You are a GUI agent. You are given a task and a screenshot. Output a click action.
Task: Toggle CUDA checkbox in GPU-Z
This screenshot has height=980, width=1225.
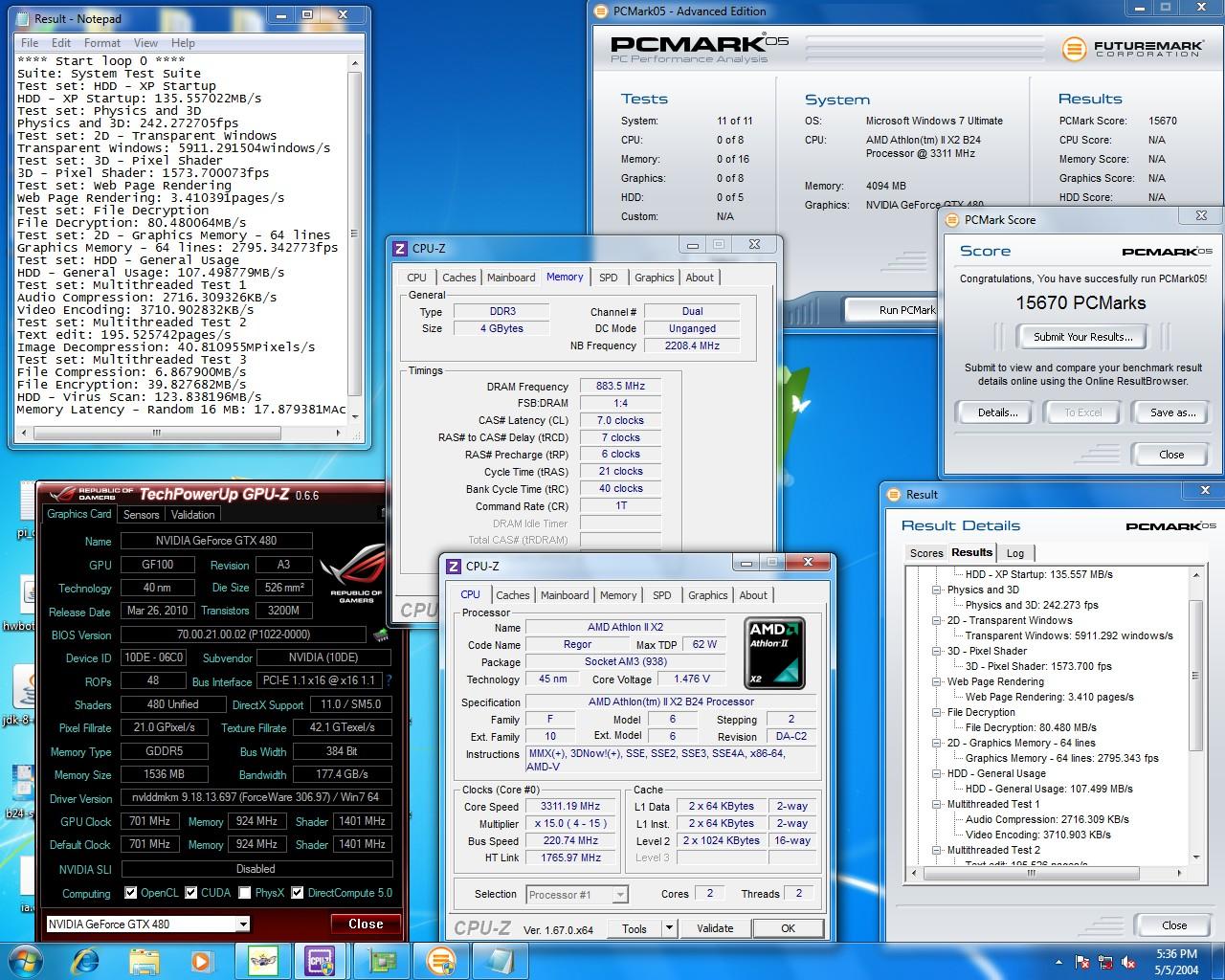tap(191, 893)
